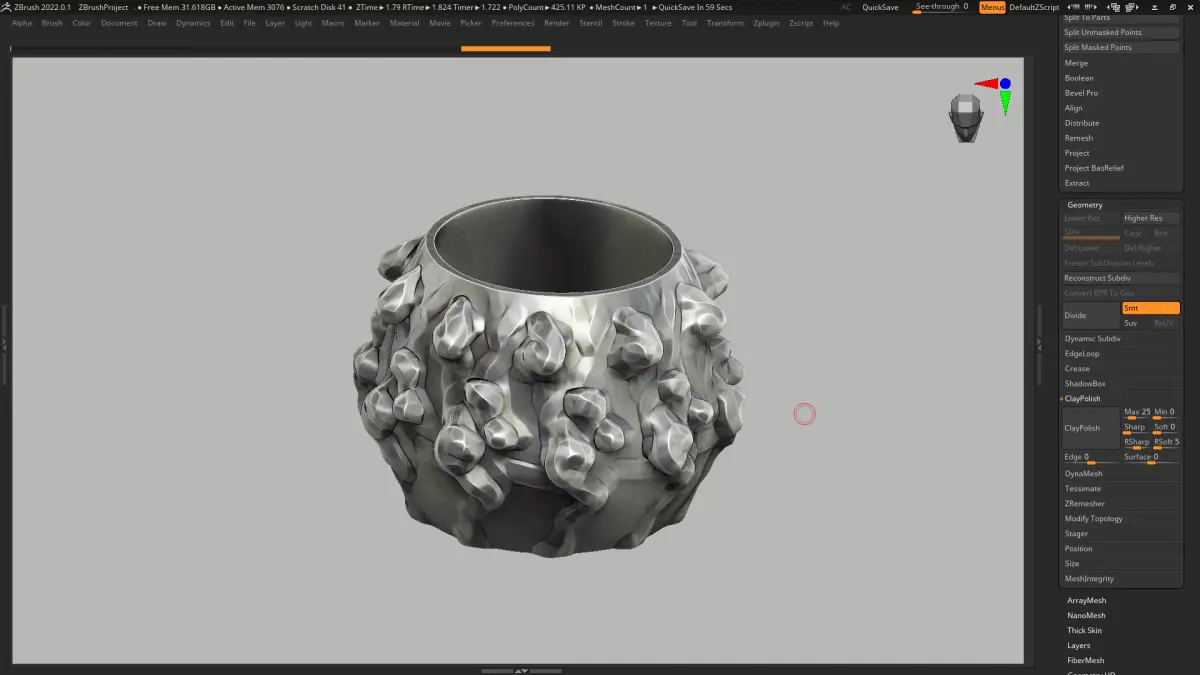
Task: Open the Stroke menu
Action: point(624,23)
